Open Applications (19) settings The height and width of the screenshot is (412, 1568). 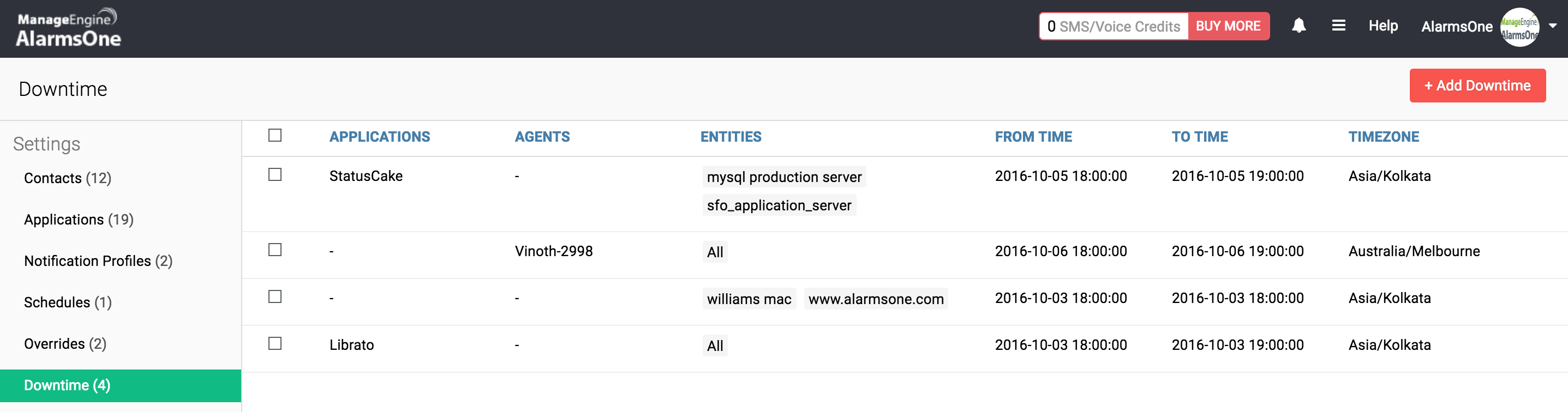pyautogui.click(x=79, y=220)
